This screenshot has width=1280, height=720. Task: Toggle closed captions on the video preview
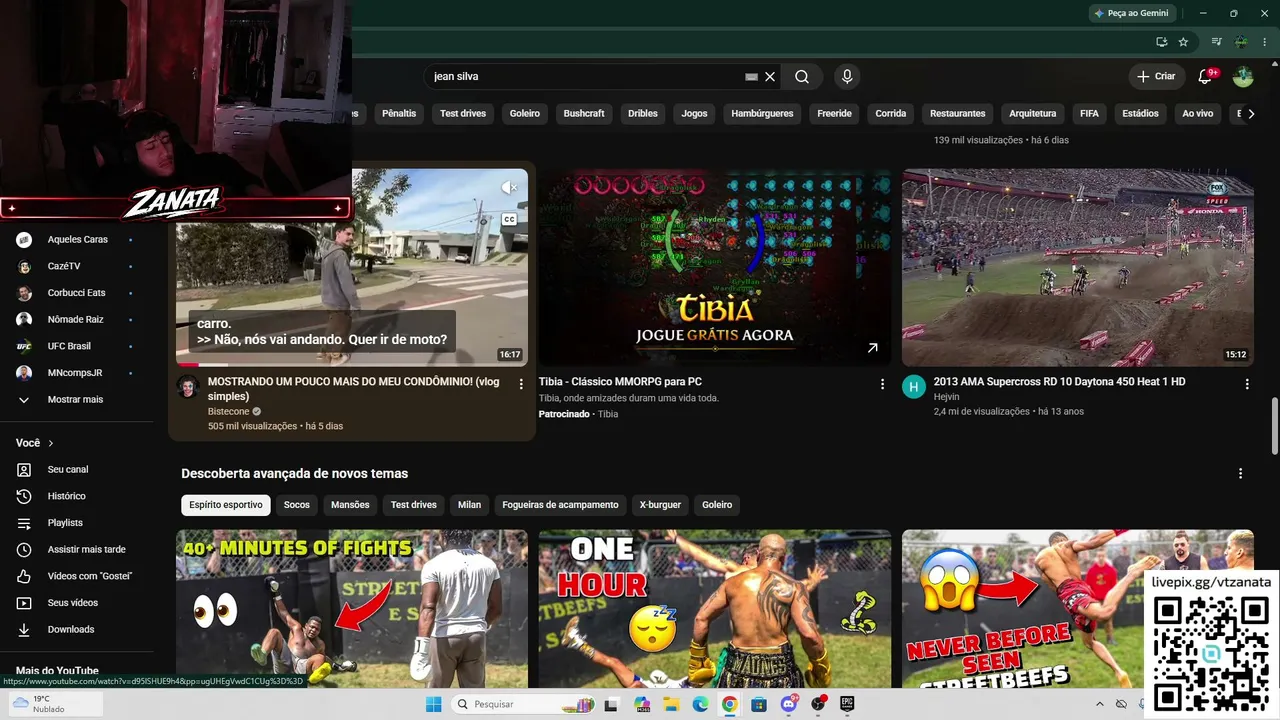[509, 219]
